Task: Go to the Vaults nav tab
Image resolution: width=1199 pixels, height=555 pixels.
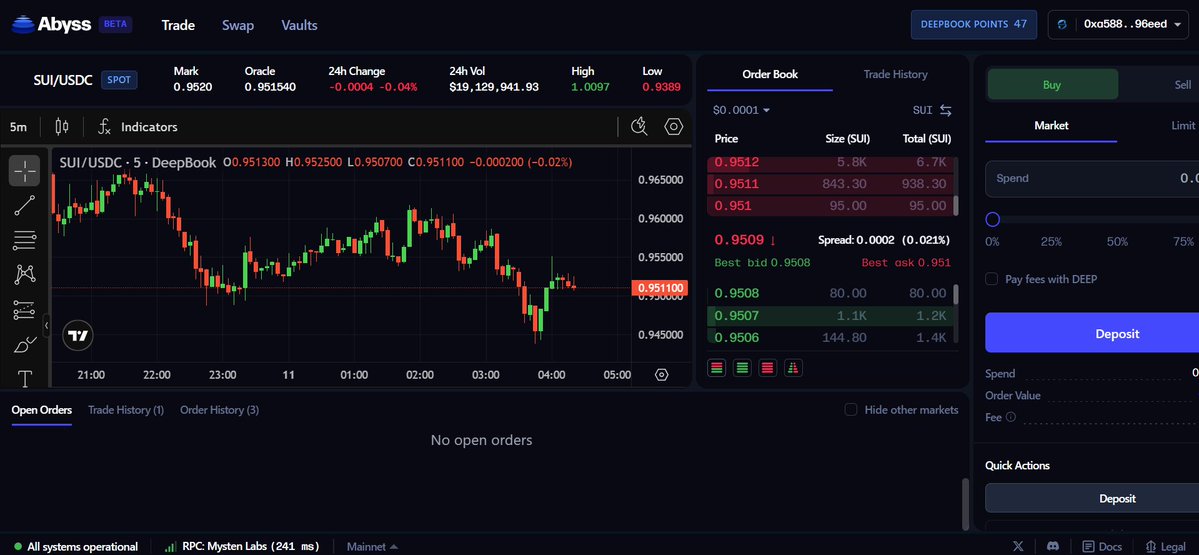Action: (299, 25)
